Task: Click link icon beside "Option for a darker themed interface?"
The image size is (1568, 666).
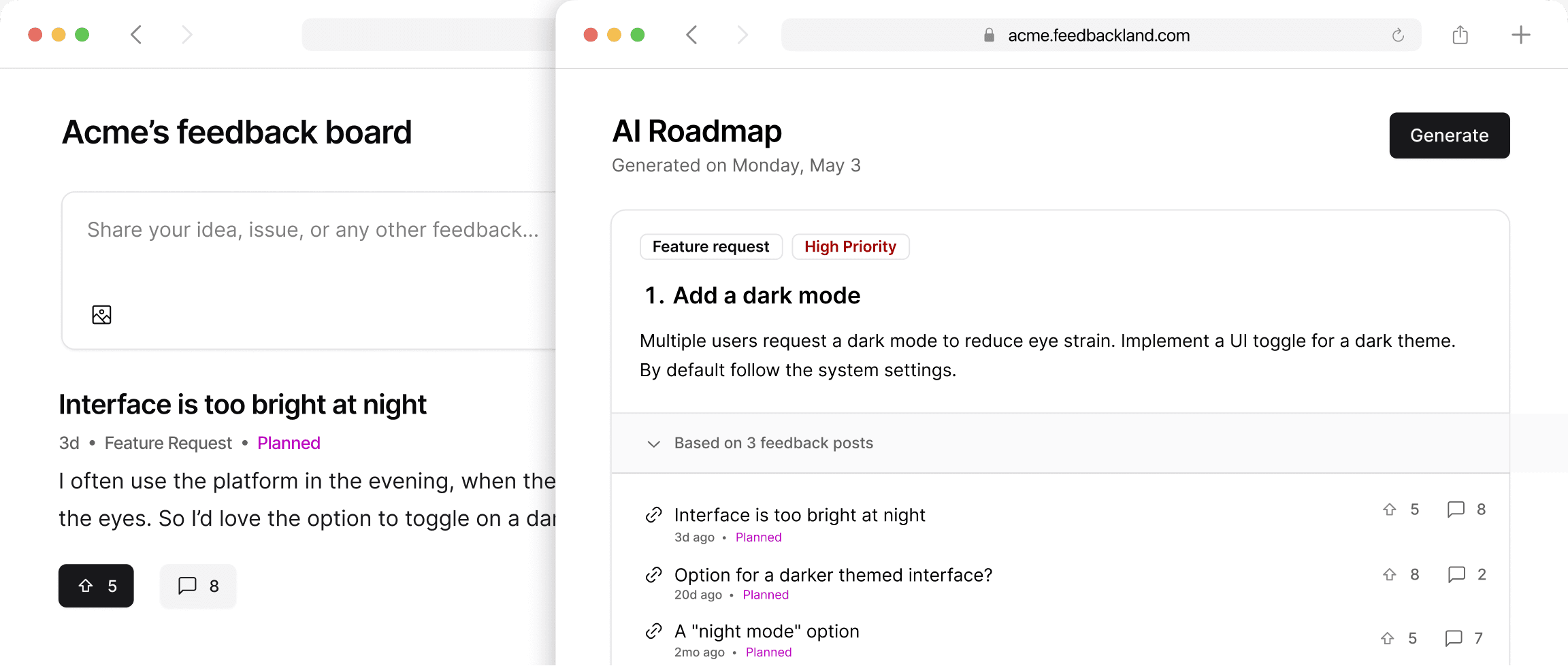Action: pos(653,575)
